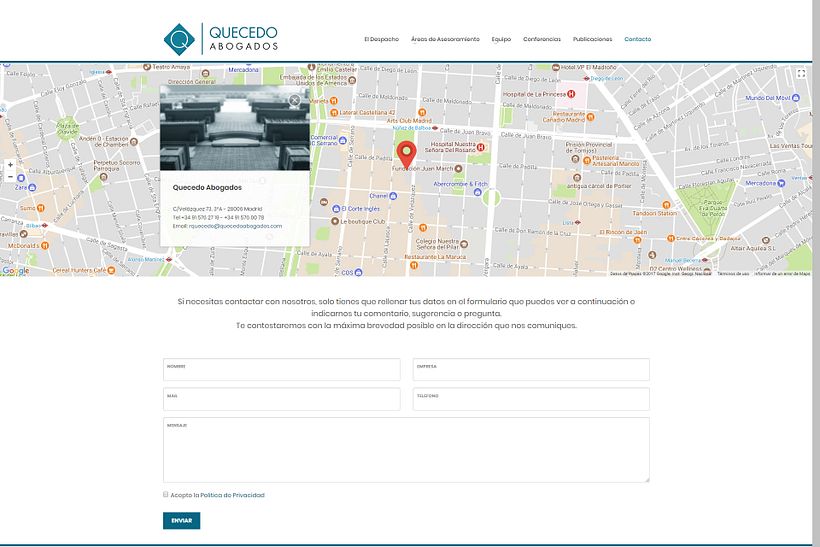The height and width of the screenshot is (547, 820).
Task: Close the Quecedo Abogados map info window
Action: (x=294, y=100)
